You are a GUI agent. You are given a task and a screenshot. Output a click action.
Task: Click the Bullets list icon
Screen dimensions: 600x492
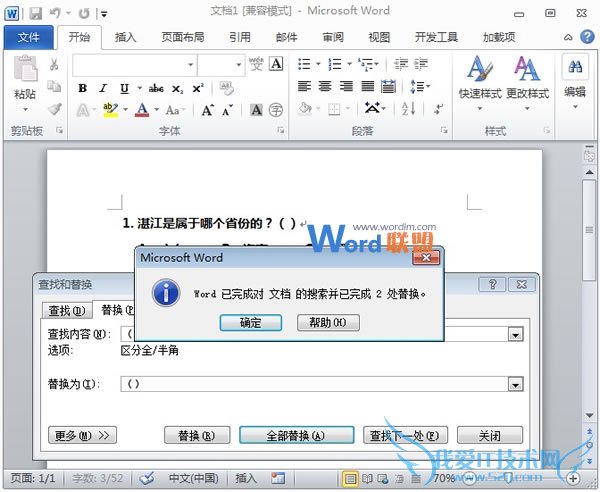pos(305,64)
